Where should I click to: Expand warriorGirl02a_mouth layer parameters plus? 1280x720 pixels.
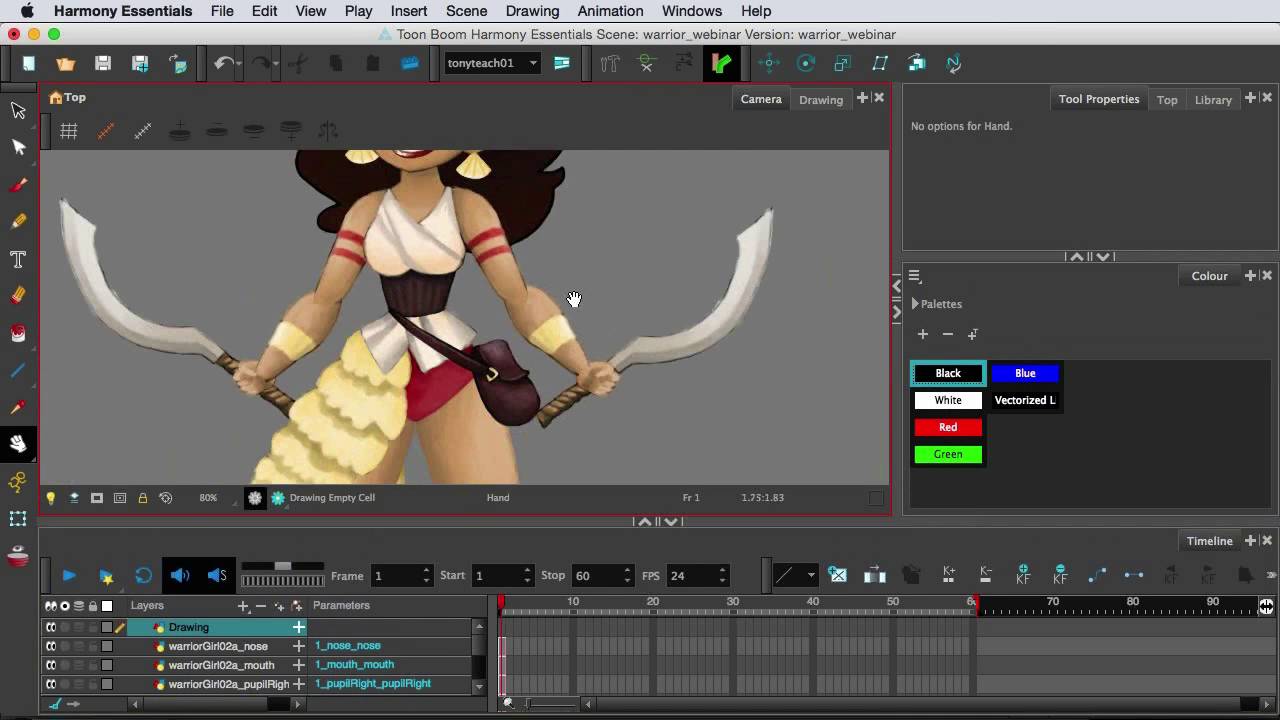tap(298, 665)
